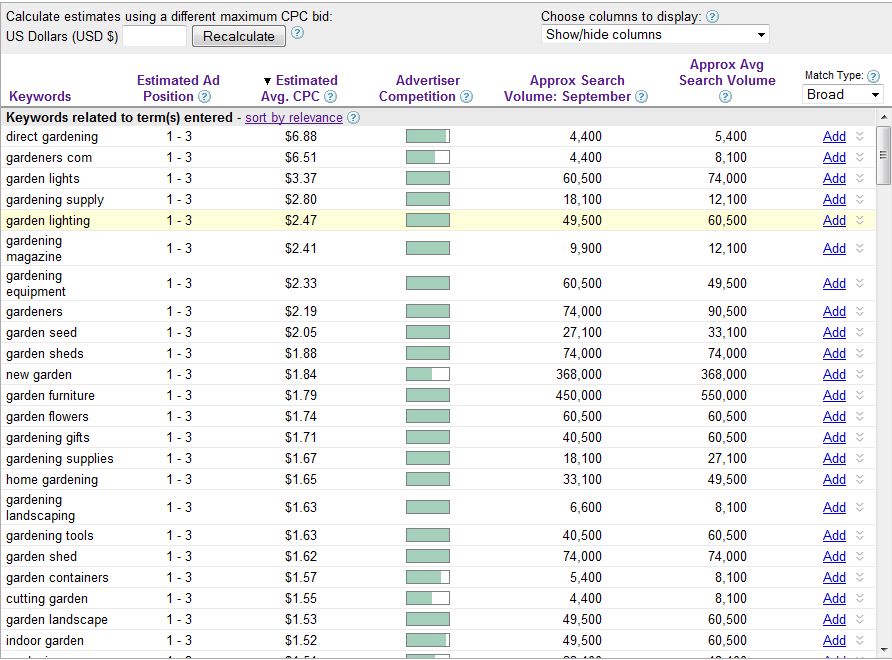
Task: Click help icon beside Estimated Avg. CPC
Action: (x=330, y=97)
